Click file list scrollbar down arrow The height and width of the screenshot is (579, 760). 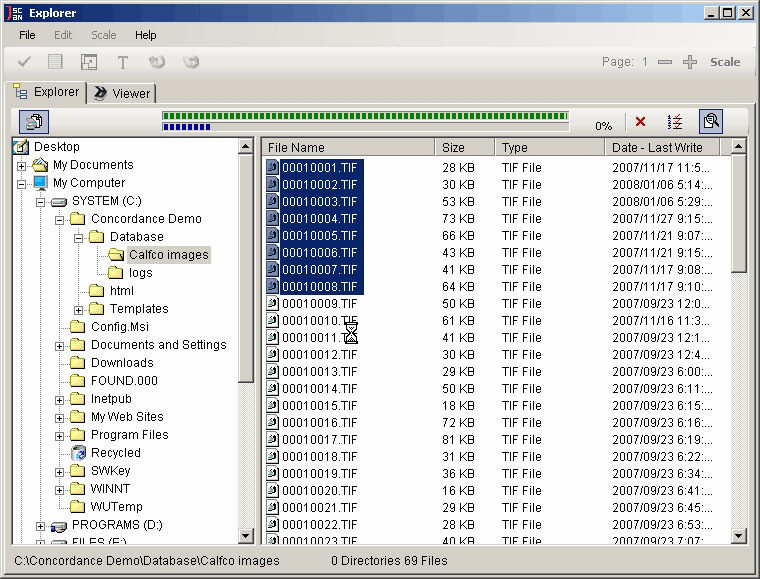[x=738, y=536]
